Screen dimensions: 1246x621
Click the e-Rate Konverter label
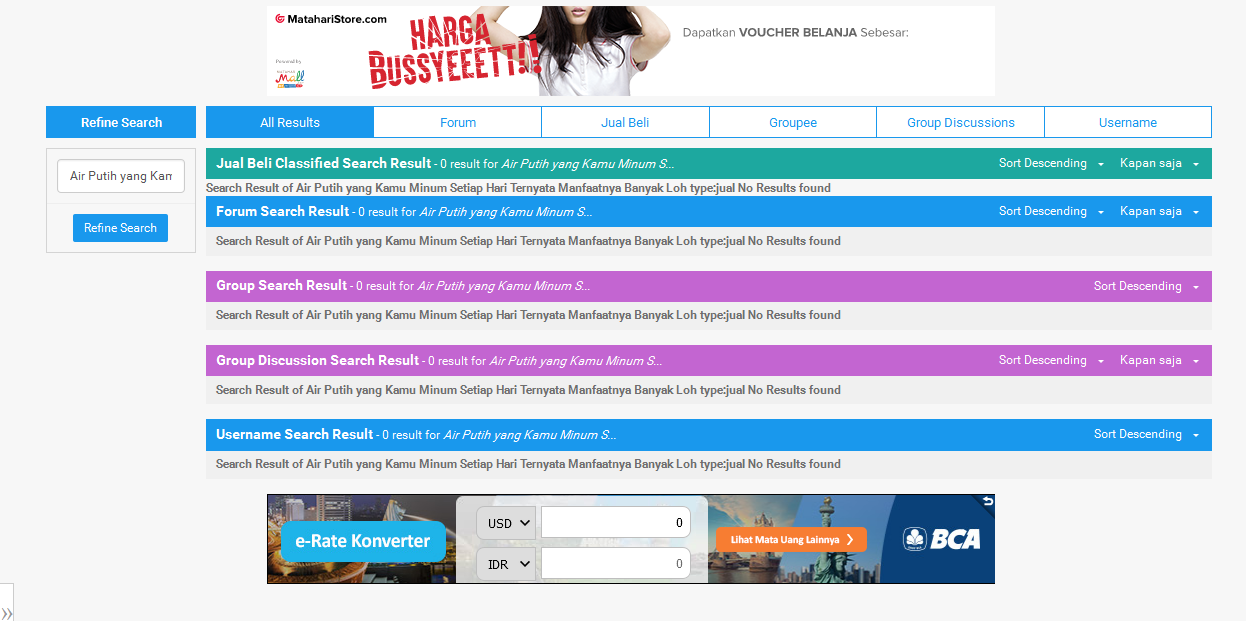[362, 541]
